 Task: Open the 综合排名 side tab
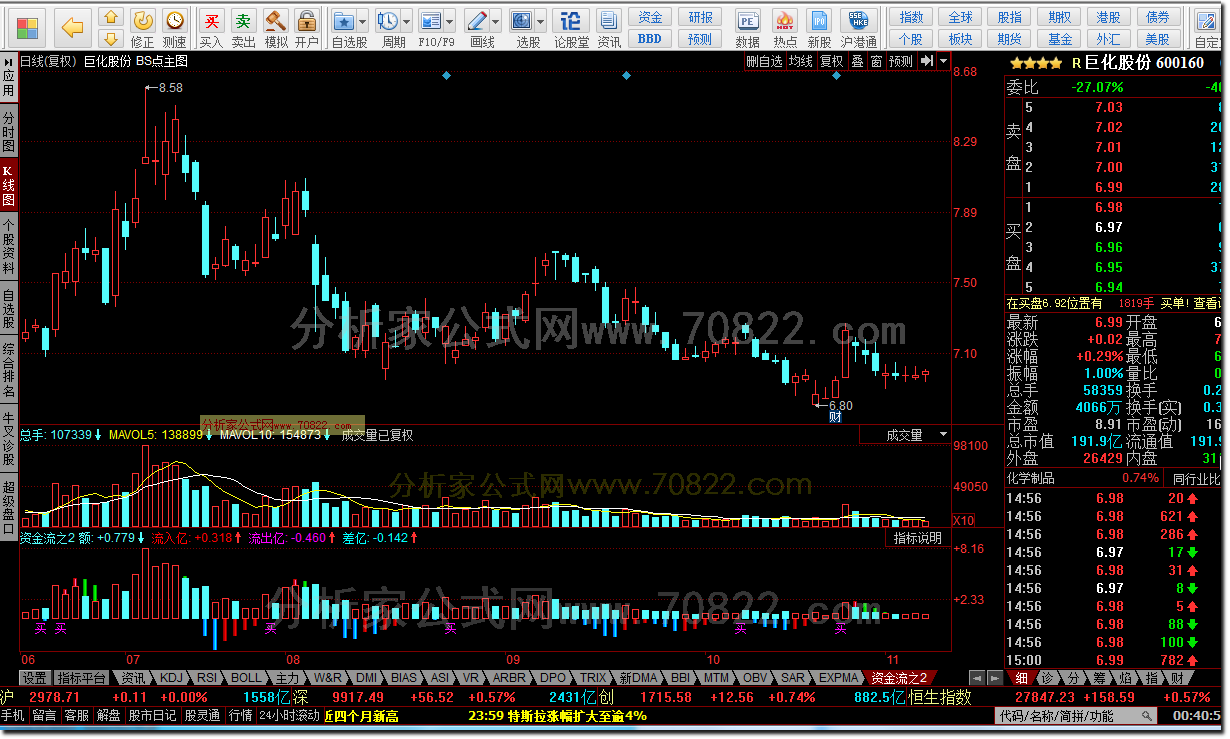pyautogui.click(x=8, y=371)
